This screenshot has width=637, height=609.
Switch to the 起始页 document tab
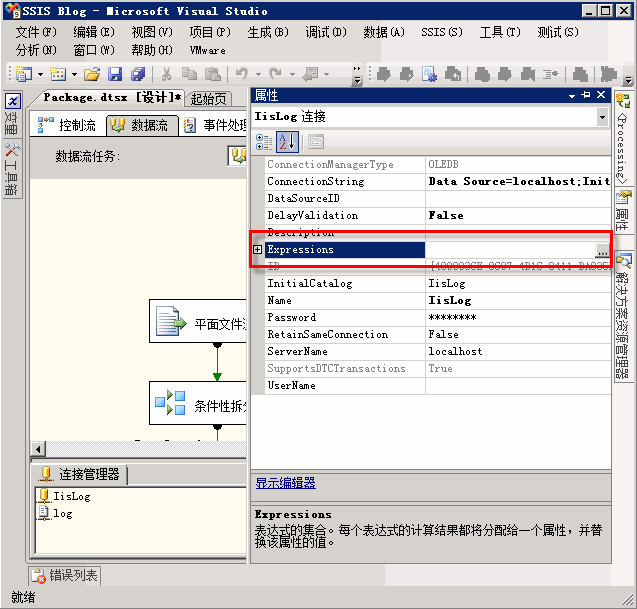point(208,98)
